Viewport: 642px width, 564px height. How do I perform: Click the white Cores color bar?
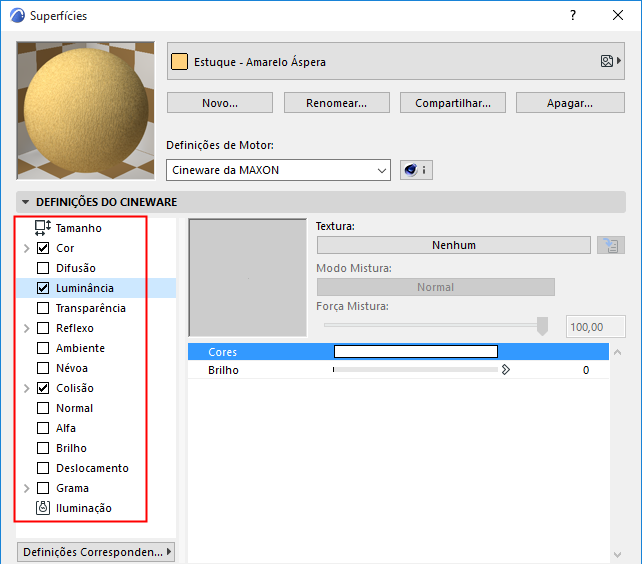(x=416, y=352)
